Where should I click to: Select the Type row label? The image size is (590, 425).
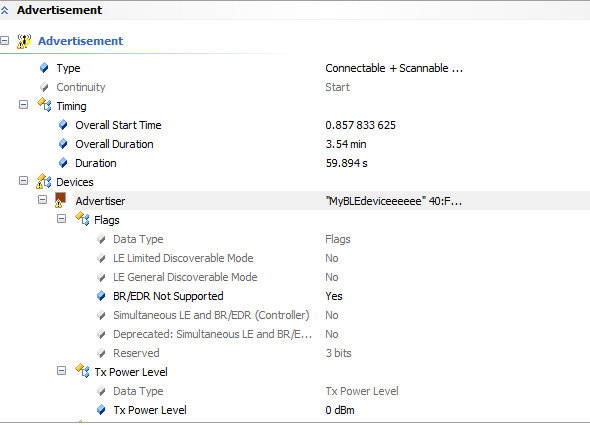(x=68, y=68)
